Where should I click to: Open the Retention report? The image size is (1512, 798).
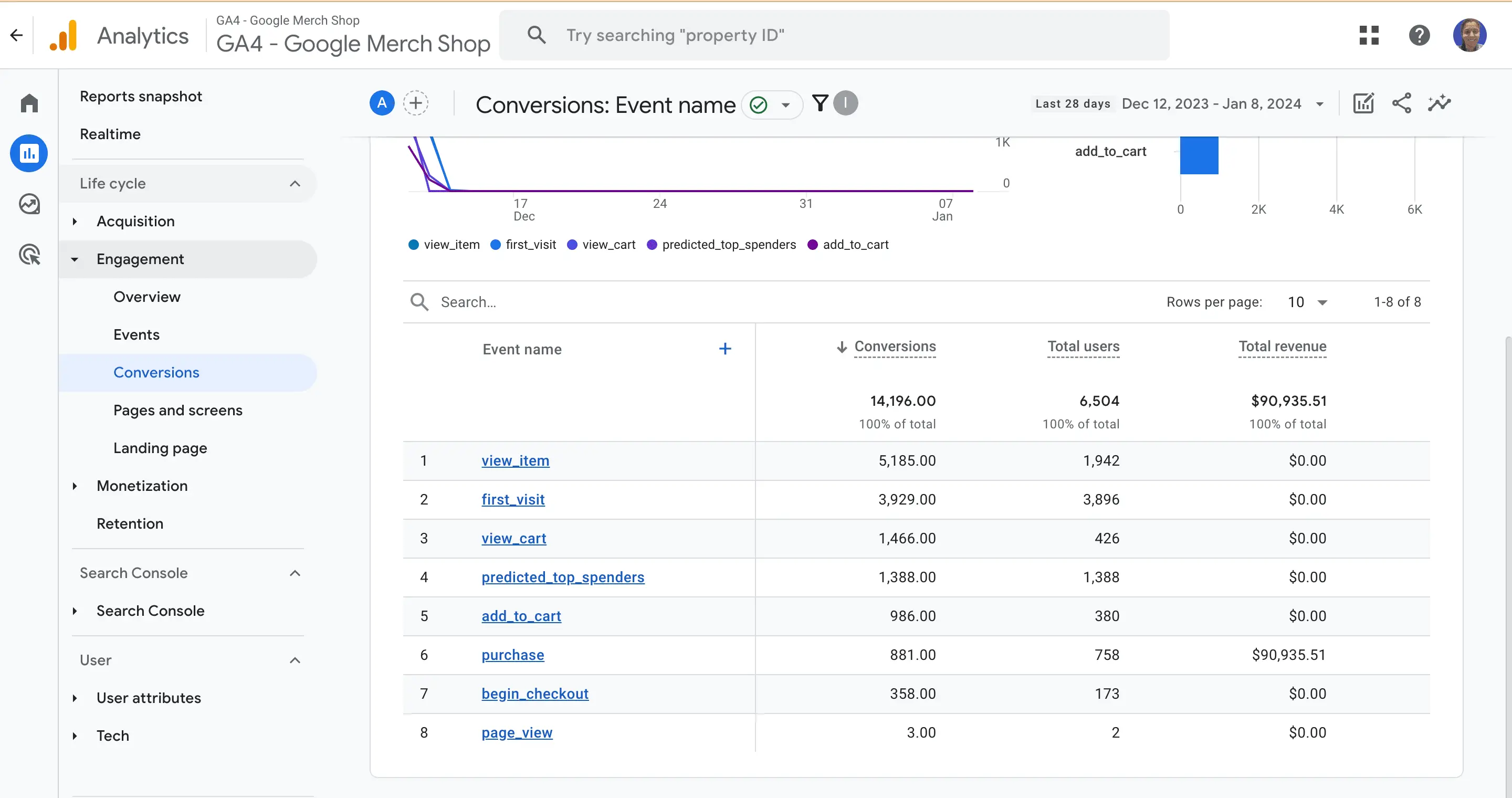click(x=130, y=523)
